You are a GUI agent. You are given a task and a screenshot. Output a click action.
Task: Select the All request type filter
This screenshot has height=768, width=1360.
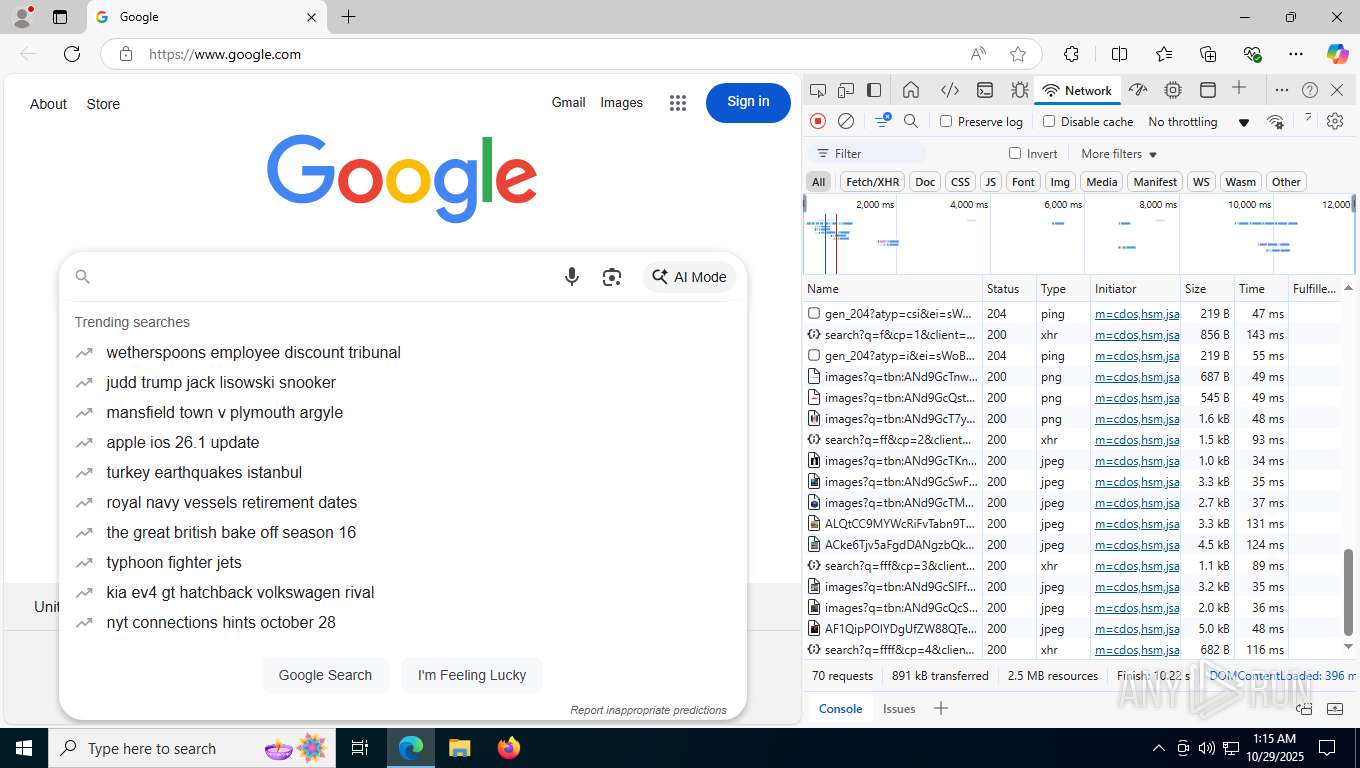pyautogui.click(x=819, y=182)
